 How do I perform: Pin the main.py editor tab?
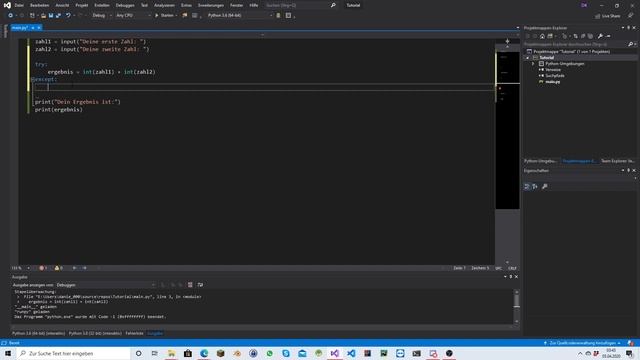pyautogui.click(x=33, y=28)
